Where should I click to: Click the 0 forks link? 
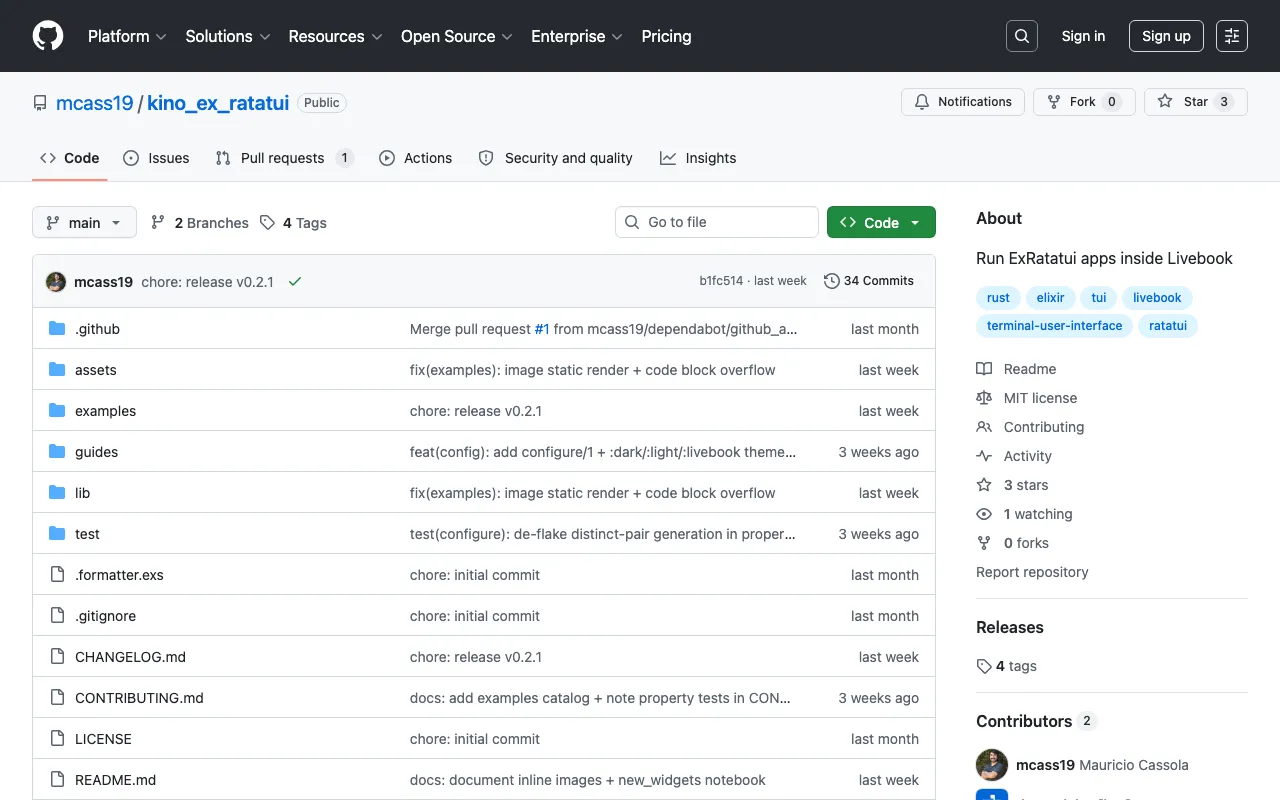point(1026,543)
